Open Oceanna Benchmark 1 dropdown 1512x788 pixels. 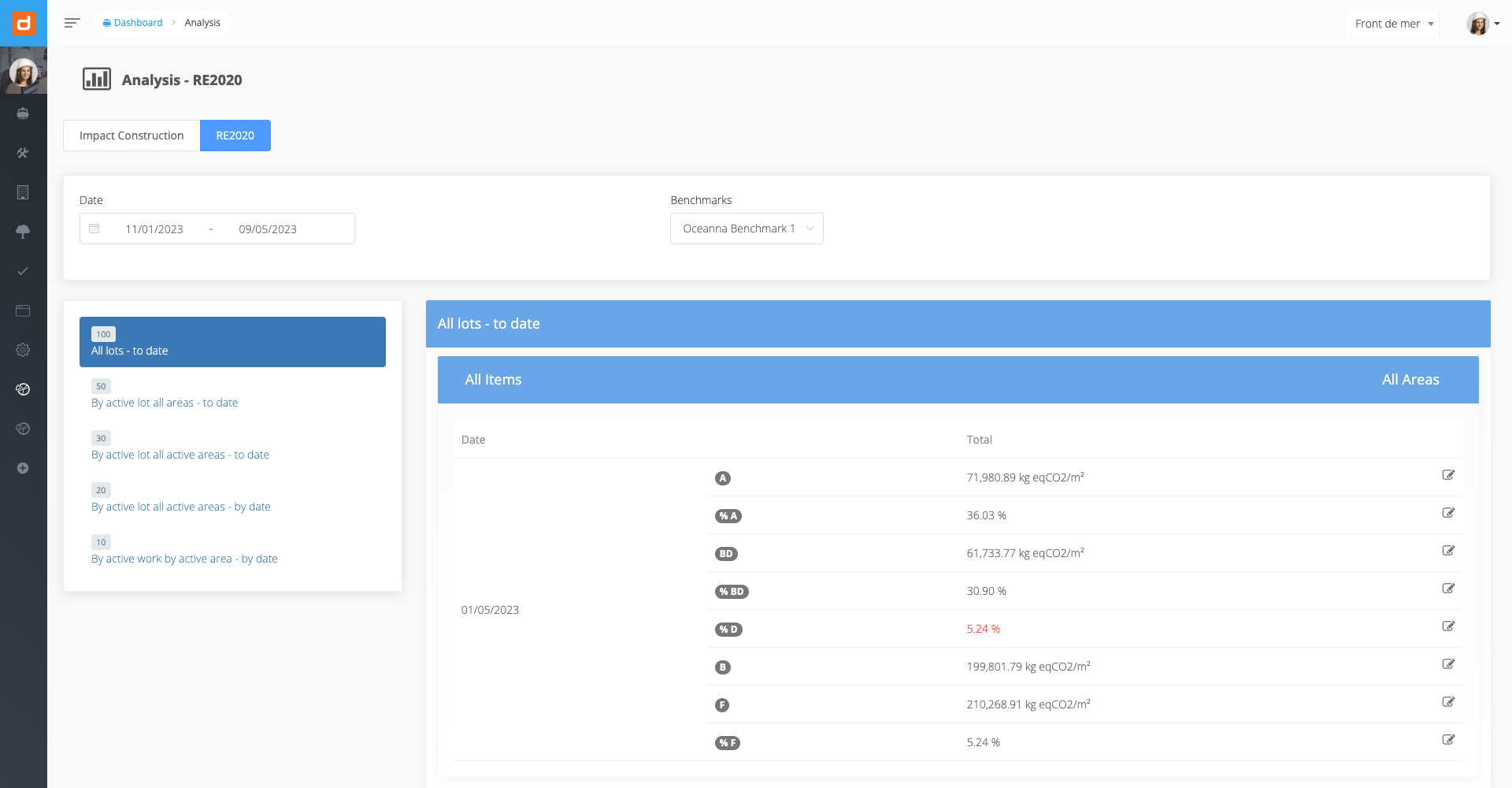pyautogui.click(x=747, y=229)
